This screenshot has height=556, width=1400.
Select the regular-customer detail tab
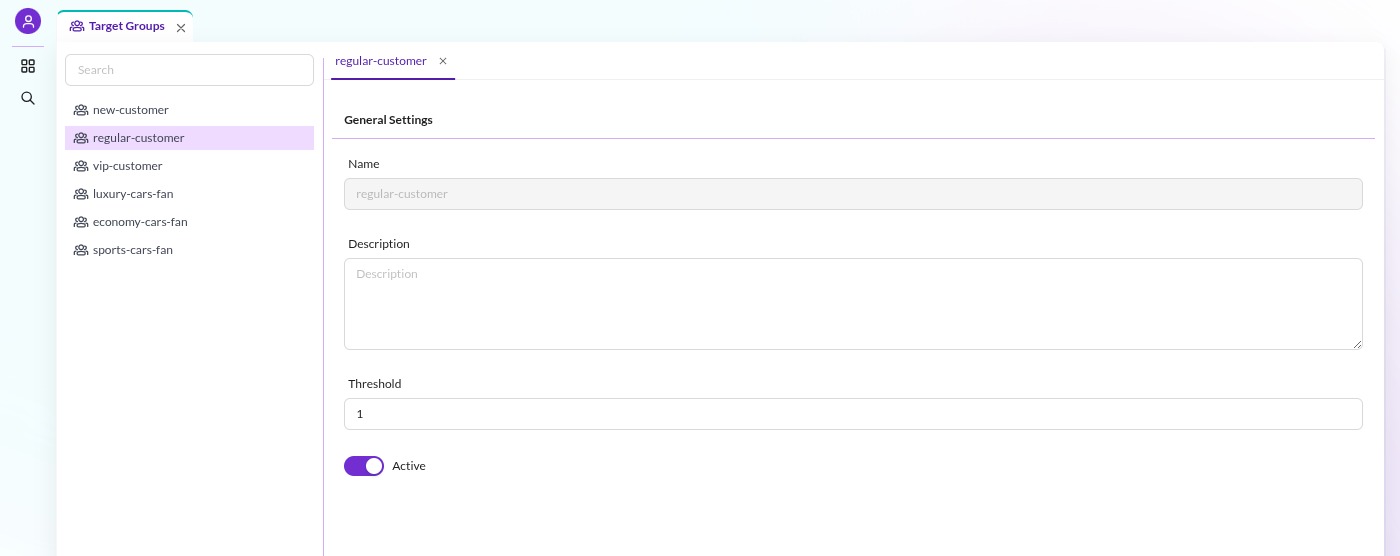381,61
